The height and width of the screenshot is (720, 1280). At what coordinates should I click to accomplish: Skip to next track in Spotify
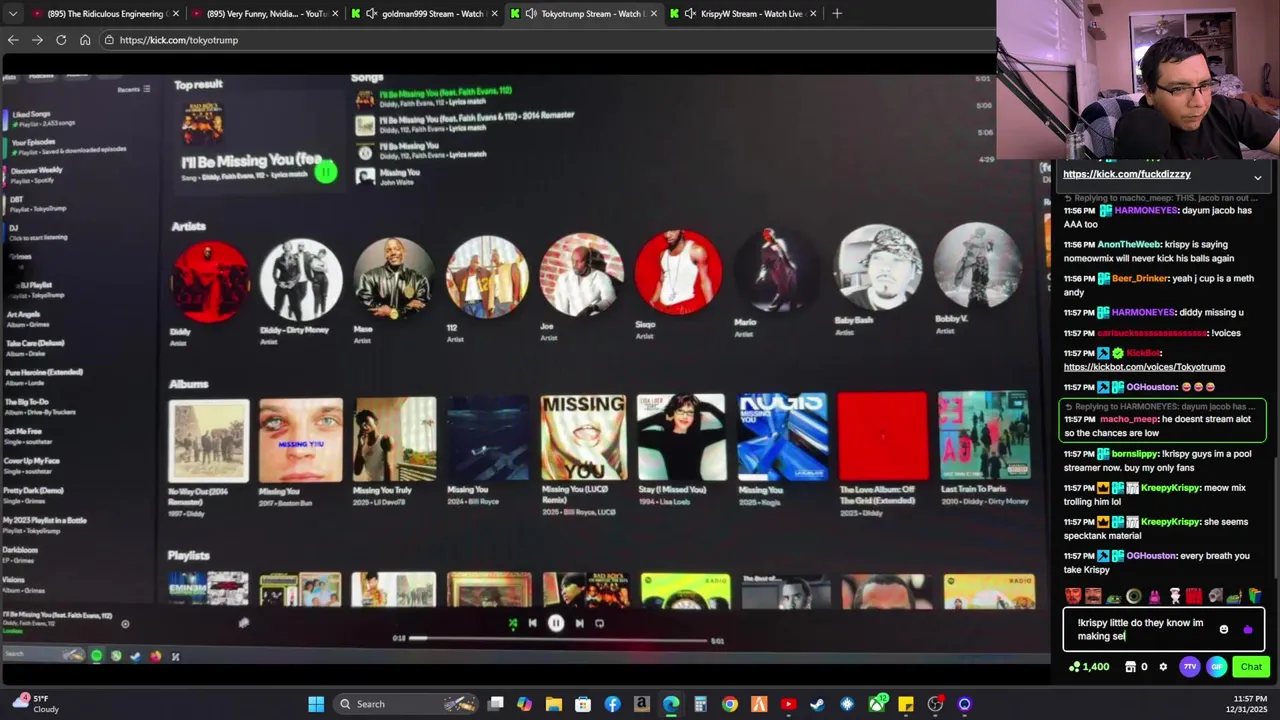(x=579, y=623)
